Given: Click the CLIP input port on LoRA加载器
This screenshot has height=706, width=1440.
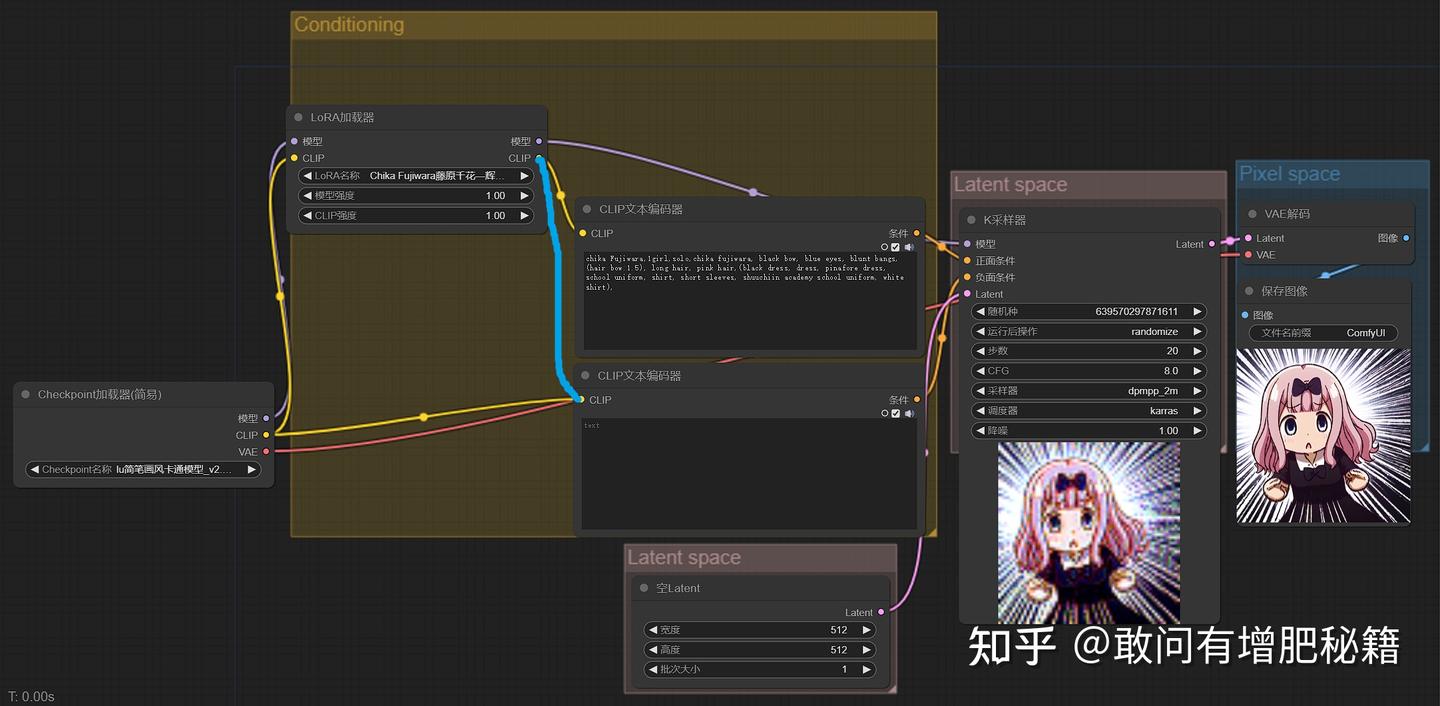Looking at the screenshot, I should pos(294,158).
